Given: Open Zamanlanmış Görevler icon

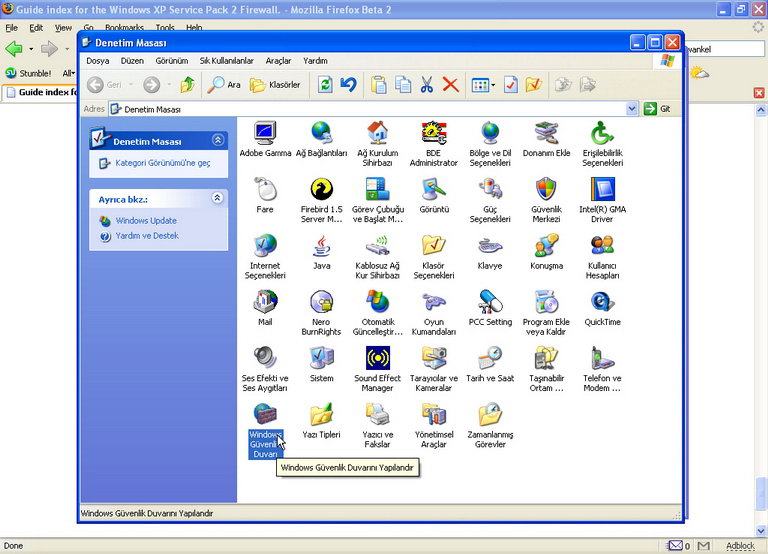Looking at the screenshot, I should [490, 415].
